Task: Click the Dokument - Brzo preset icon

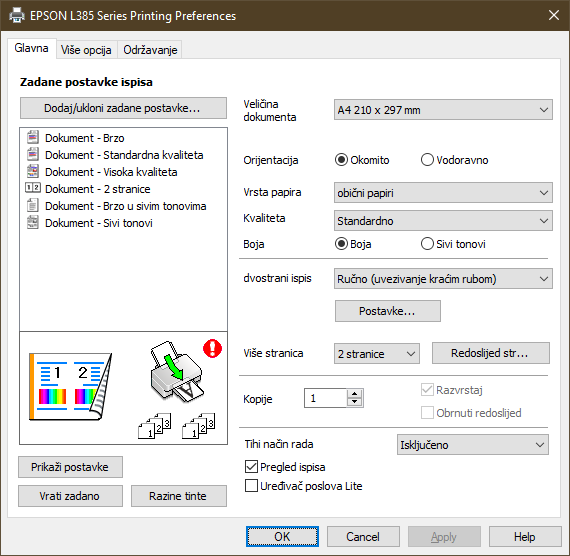Action: tap(32, 137)
